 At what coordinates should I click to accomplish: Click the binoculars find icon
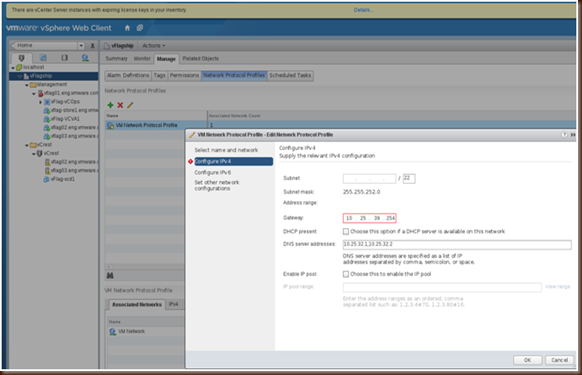point(110,275)
